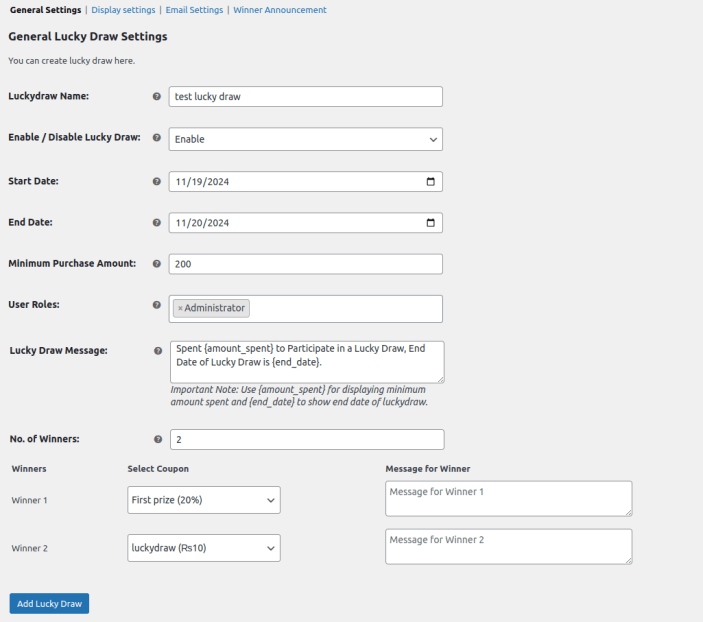
Task: Click help icon for Minimum Purchase Amount
Action: pos(157,264)
